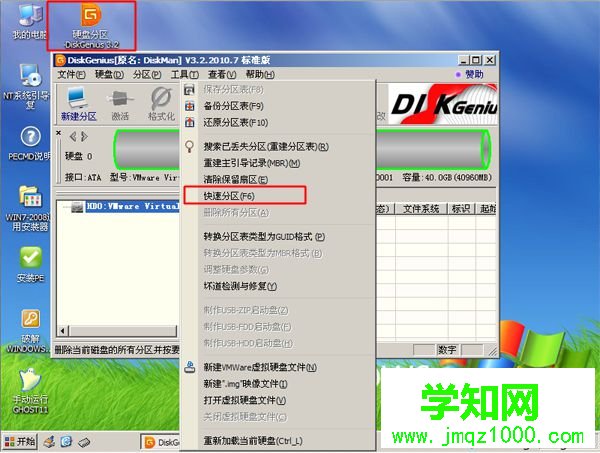This screenshot has height=453, width=600.
Task: Open the 分区(P) menu
Action: click(x=147, y=74)
